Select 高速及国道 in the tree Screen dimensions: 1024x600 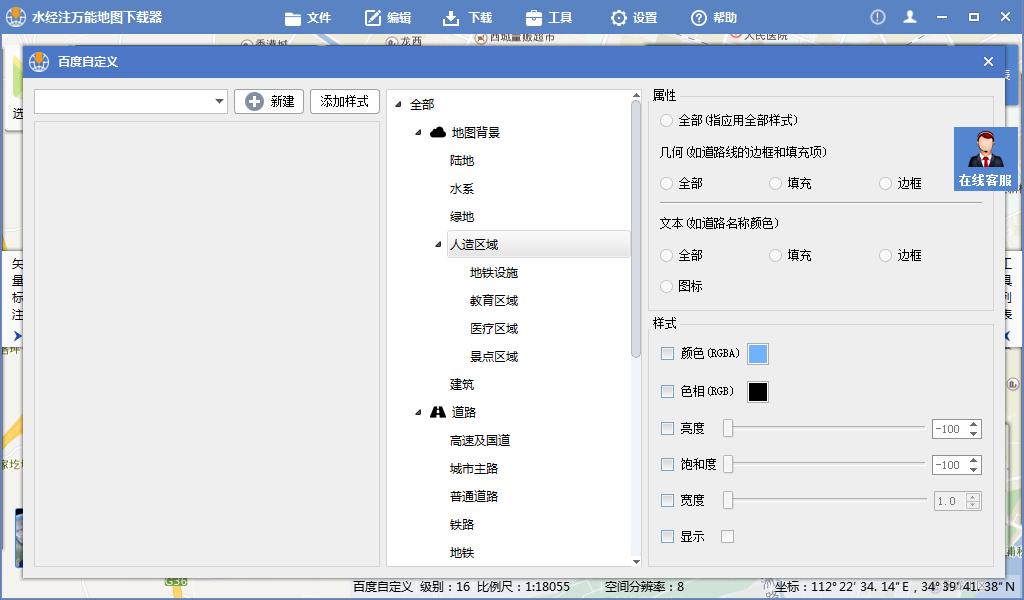click(479, 440)
